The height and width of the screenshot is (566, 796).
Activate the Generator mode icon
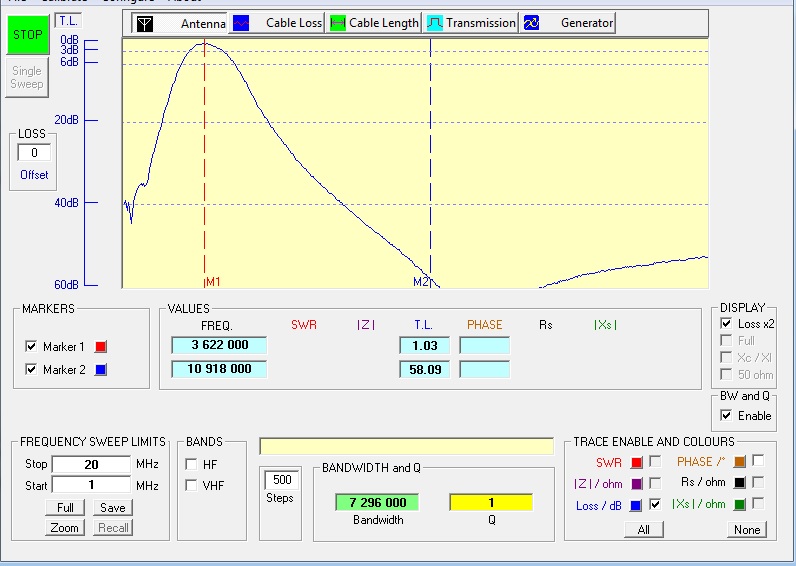531,23
